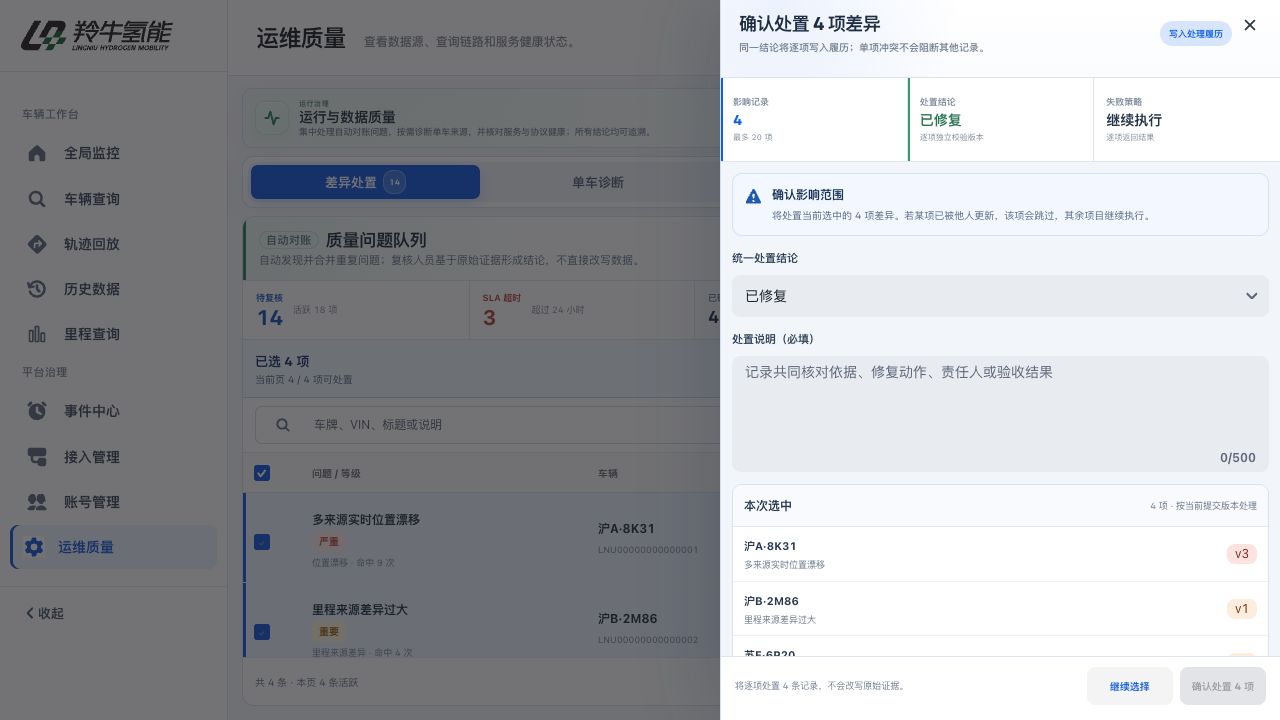The width and height of the screenshot is (1280, 720).
Task: Click the 沪A·8K31 entry in 本次选中 list
Action: [x=1000, y=554]
